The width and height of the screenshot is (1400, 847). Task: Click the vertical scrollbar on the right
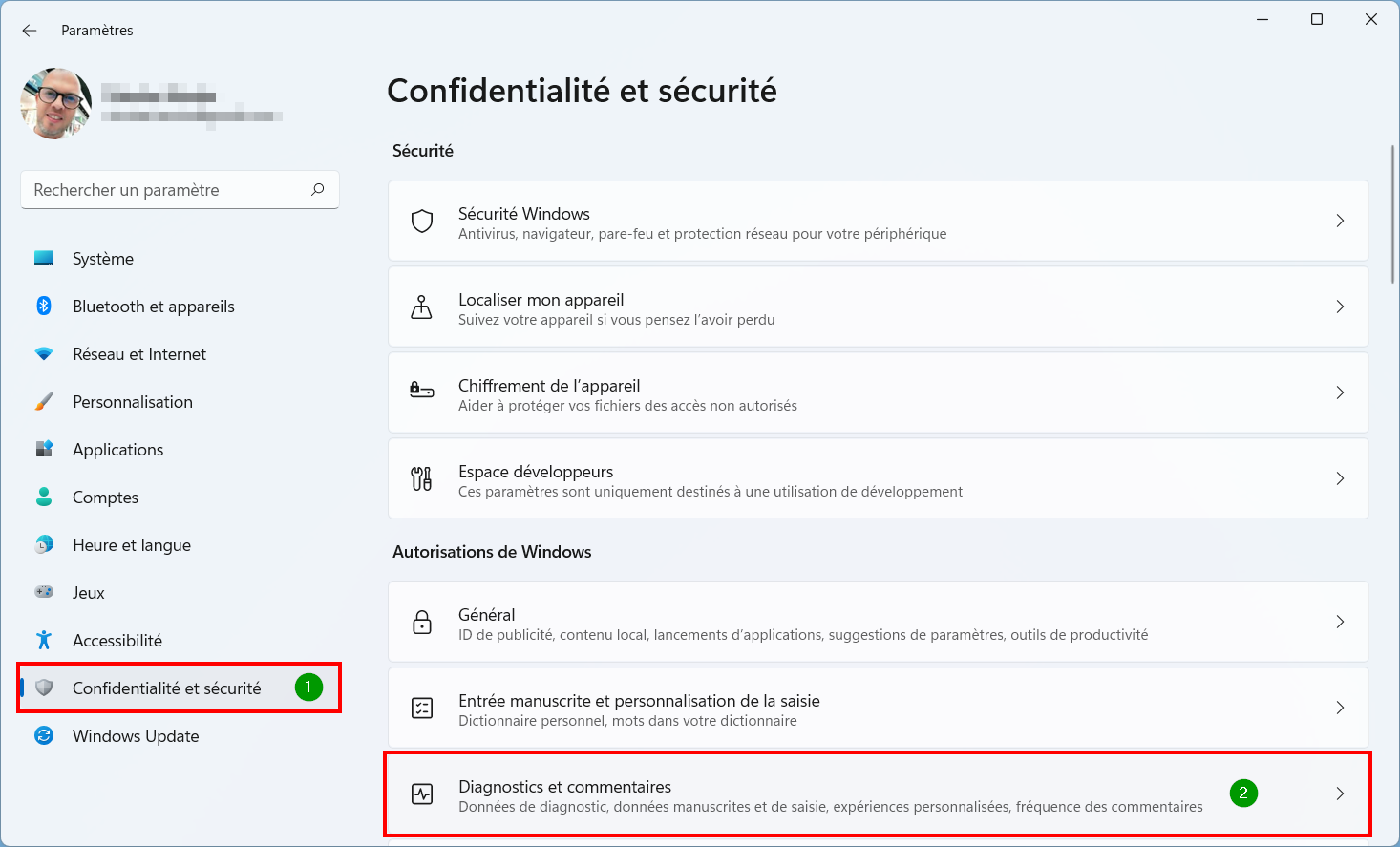click(1393, 202)
